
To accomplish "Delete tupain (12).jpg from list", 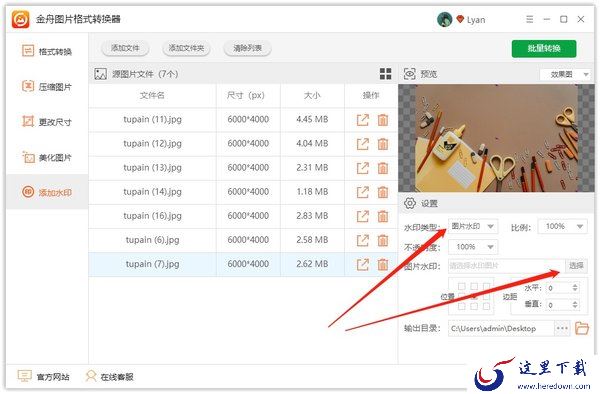I will [x=383, y=144].
